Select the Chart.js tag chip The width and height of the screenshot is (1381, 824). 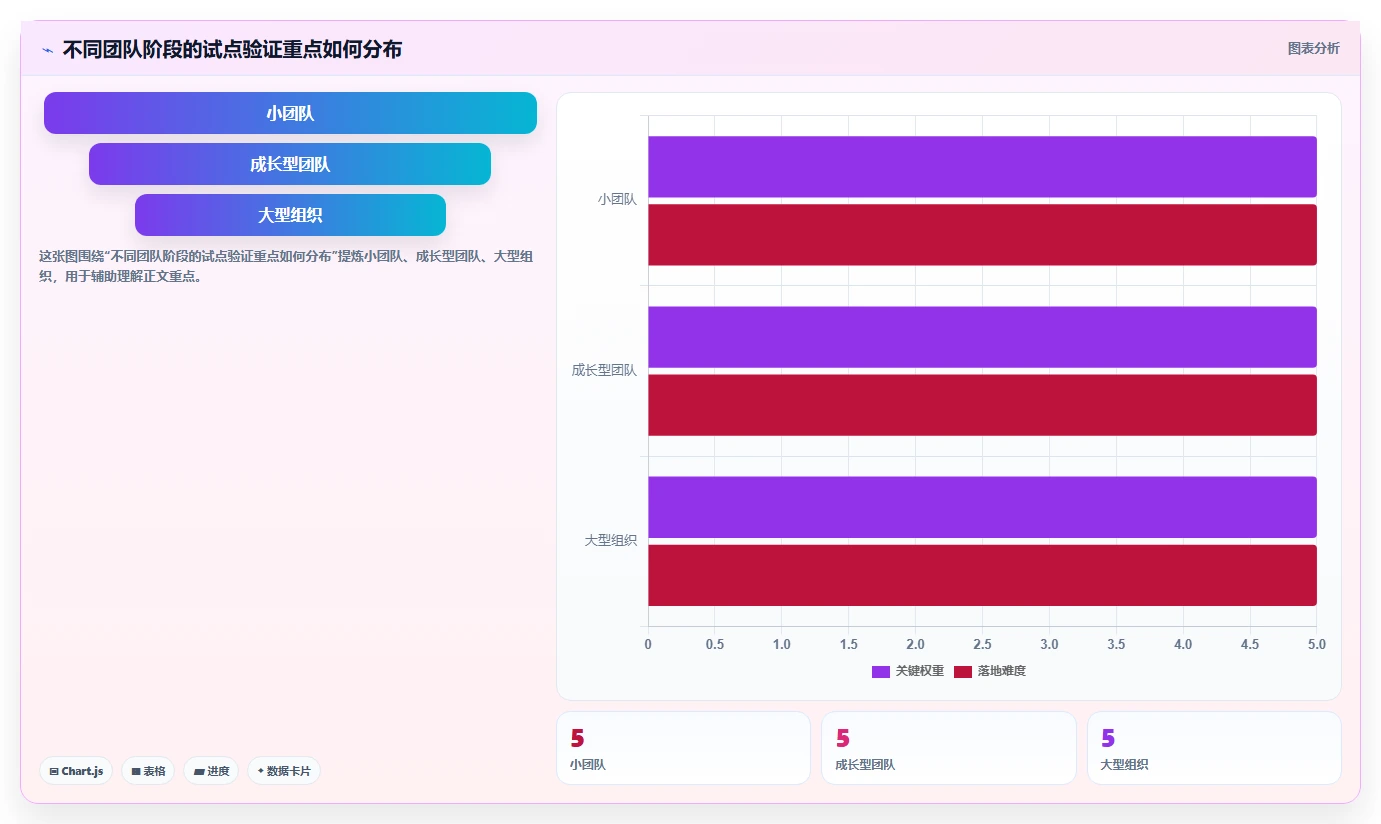(76, 771)
